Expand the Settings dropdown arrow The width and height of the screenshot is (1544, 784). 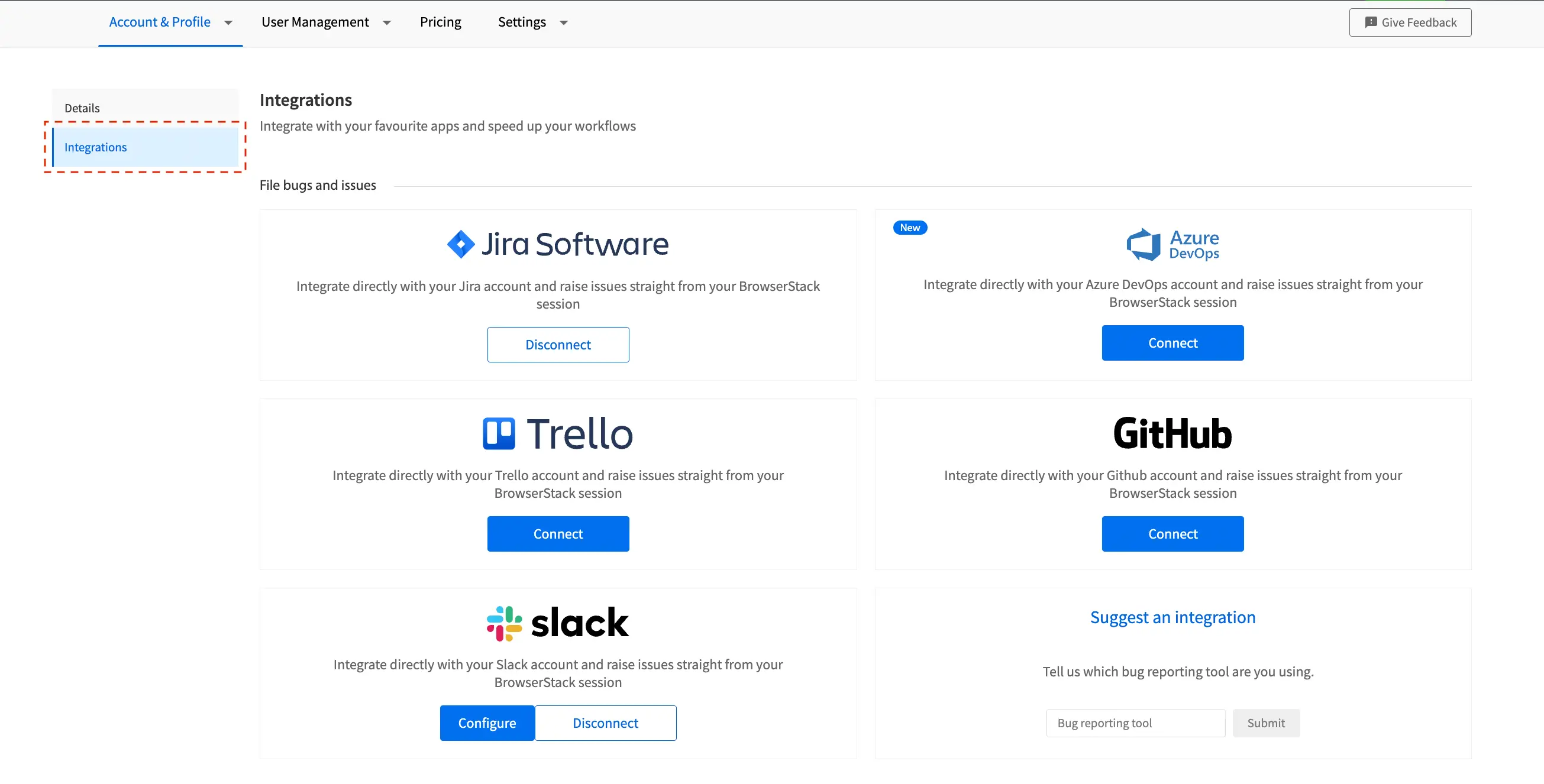tap(563, 22)
